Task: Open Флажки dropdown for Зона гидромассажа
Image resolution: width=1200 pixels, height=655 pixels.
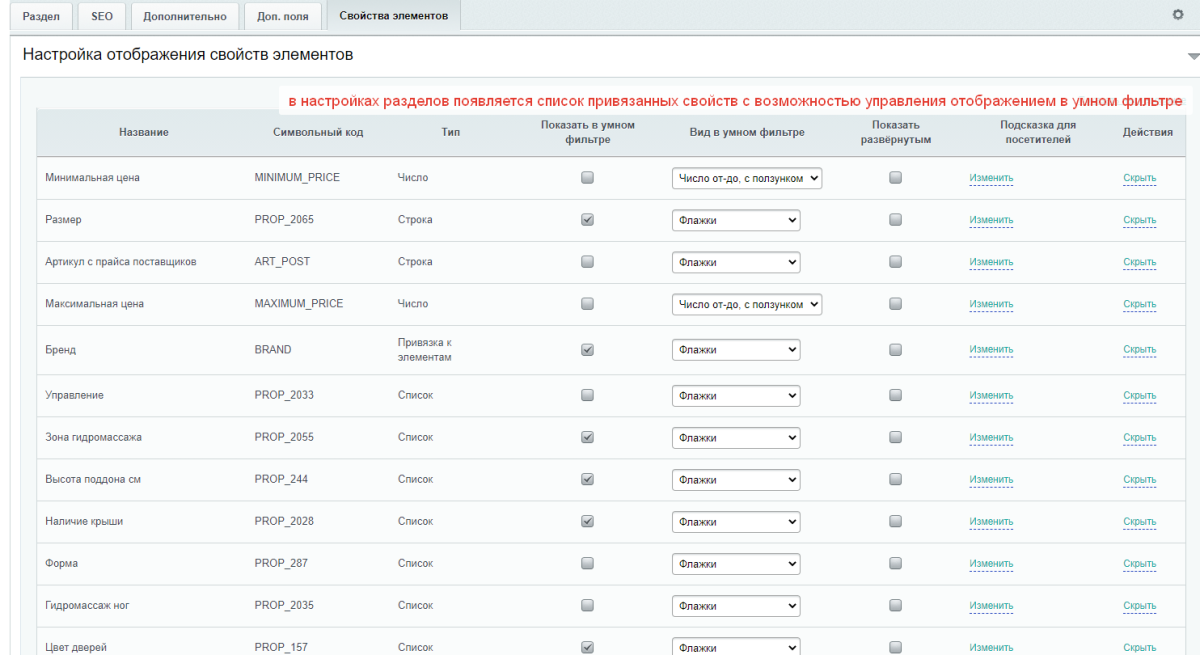Action: [x=735, y=438]
